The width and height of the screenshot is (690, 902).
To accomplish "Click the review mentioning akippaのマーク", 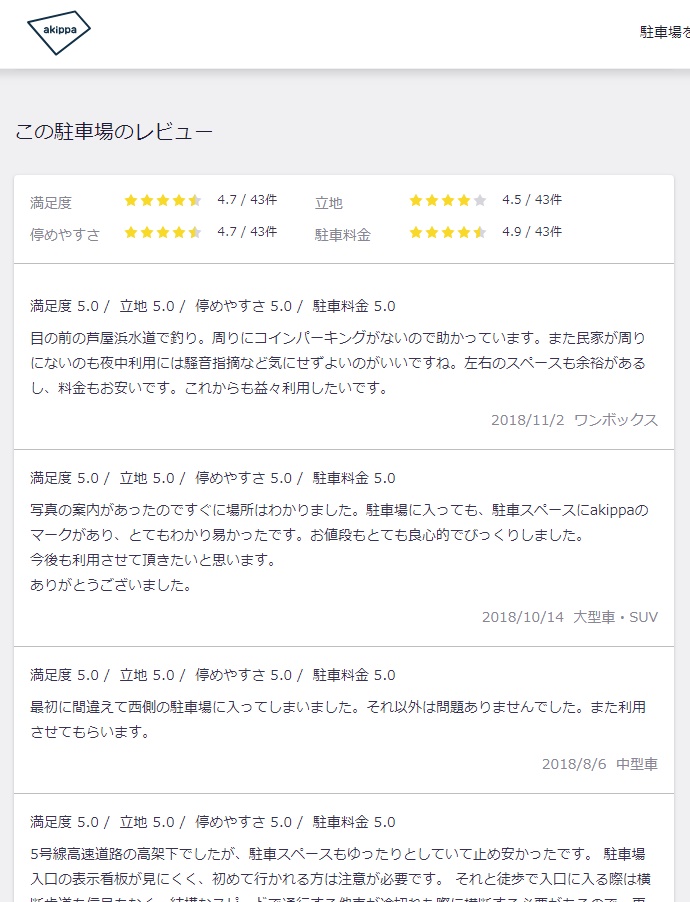I will pos(339,548).
